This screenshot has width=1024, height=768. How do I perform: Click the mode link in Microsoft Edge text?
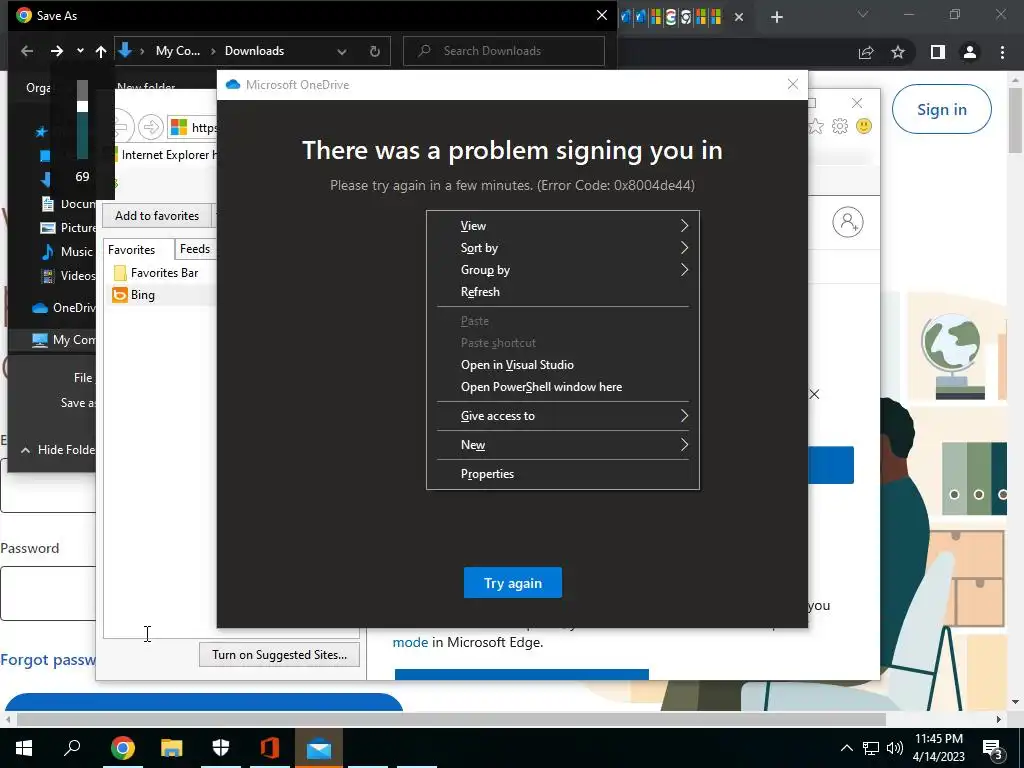click(x=410, y=643)
